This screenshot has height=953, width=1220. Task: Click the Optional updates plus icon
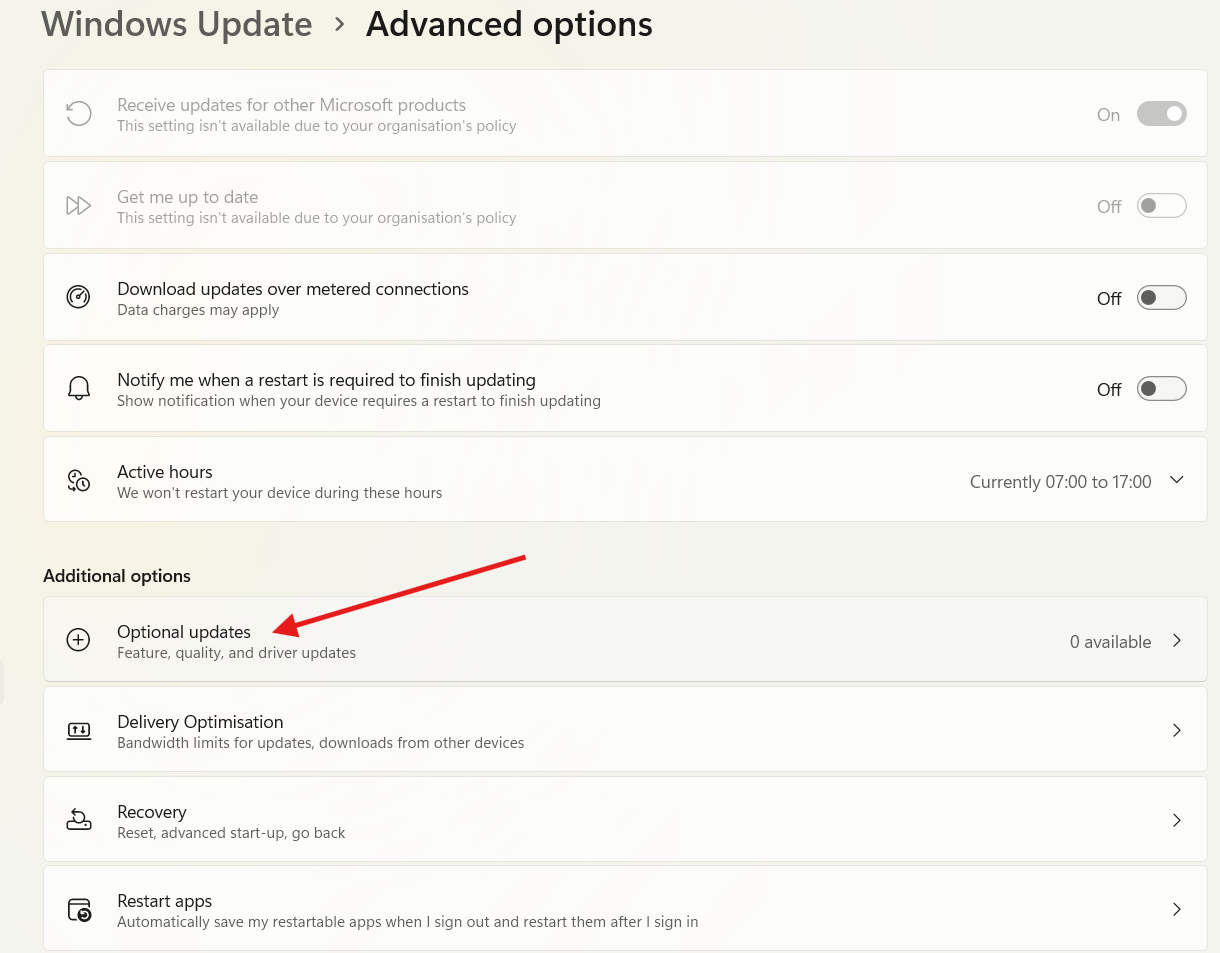78,640
